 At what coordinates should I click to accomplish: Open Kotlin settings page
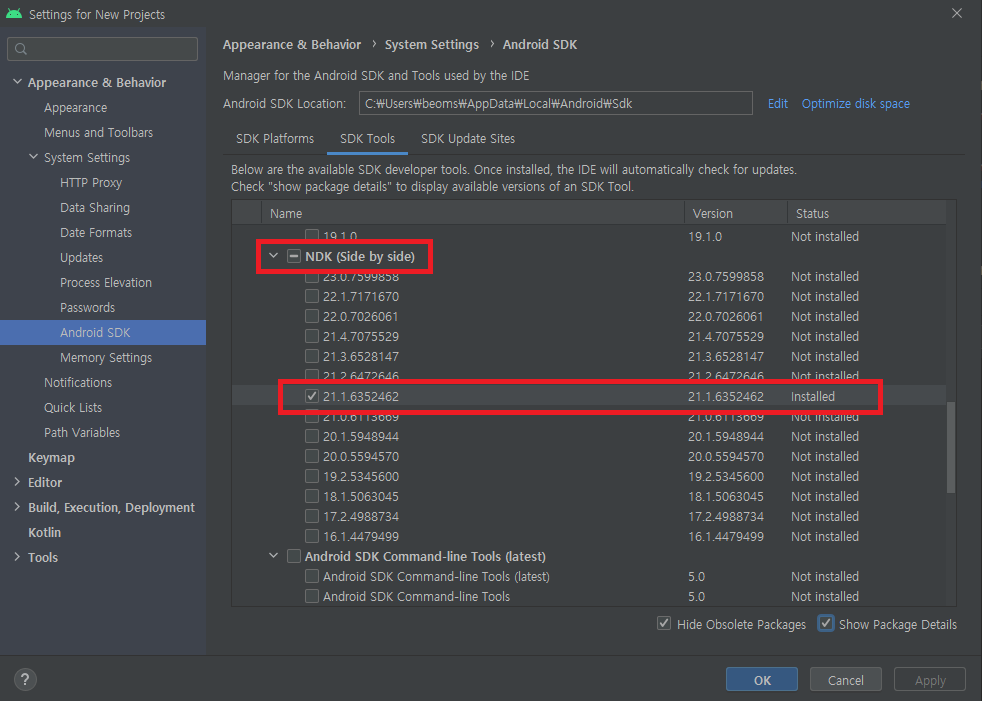coord(44,532)
